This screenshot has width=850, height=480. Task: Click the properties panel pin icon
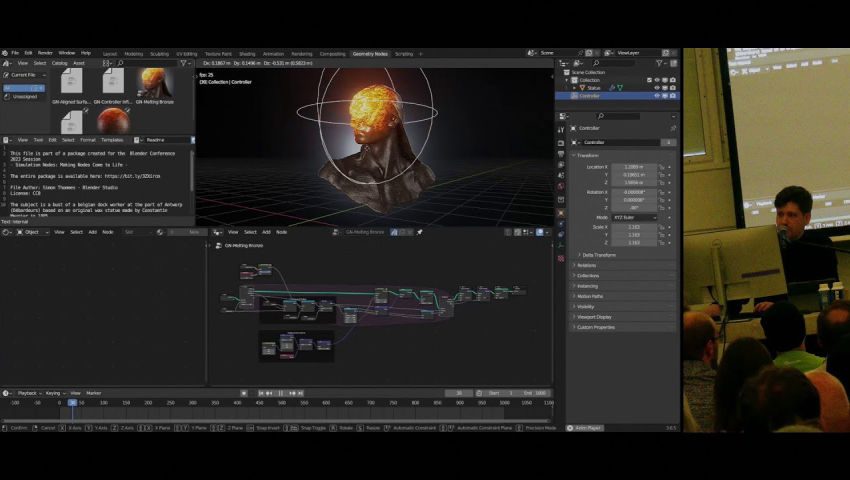[673, 129]
